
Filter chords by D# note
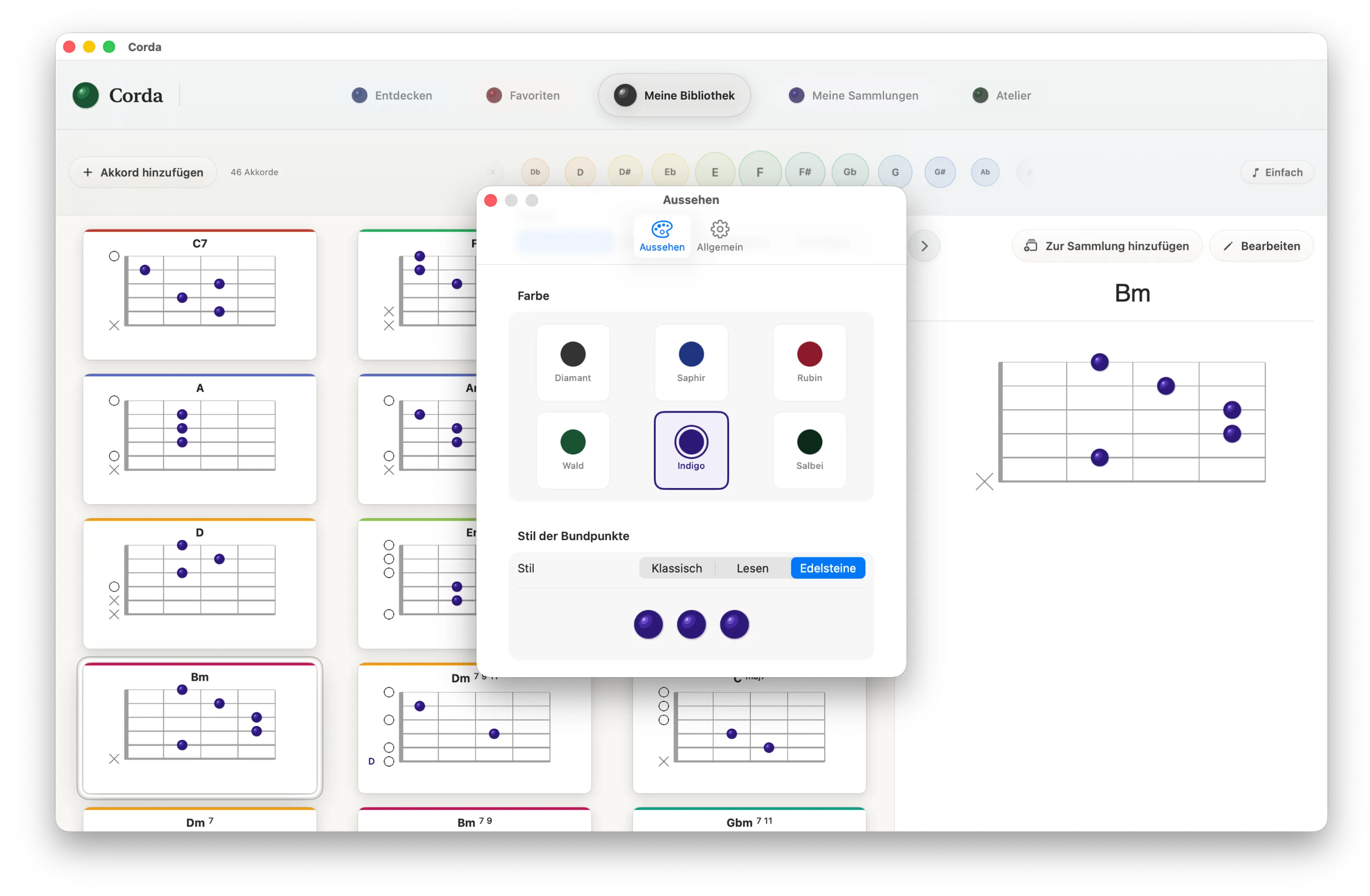[x=624, y=172]
